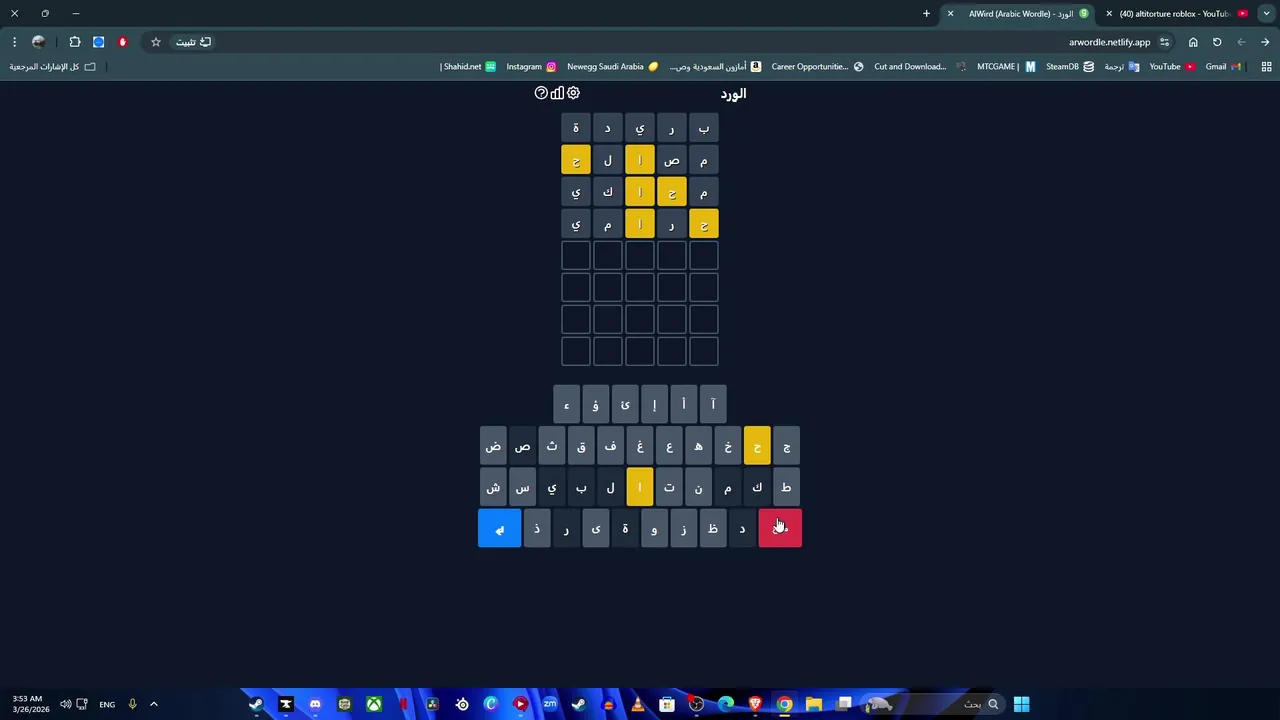
Task: Open the statistics bar chart icon
Action: 557,93
